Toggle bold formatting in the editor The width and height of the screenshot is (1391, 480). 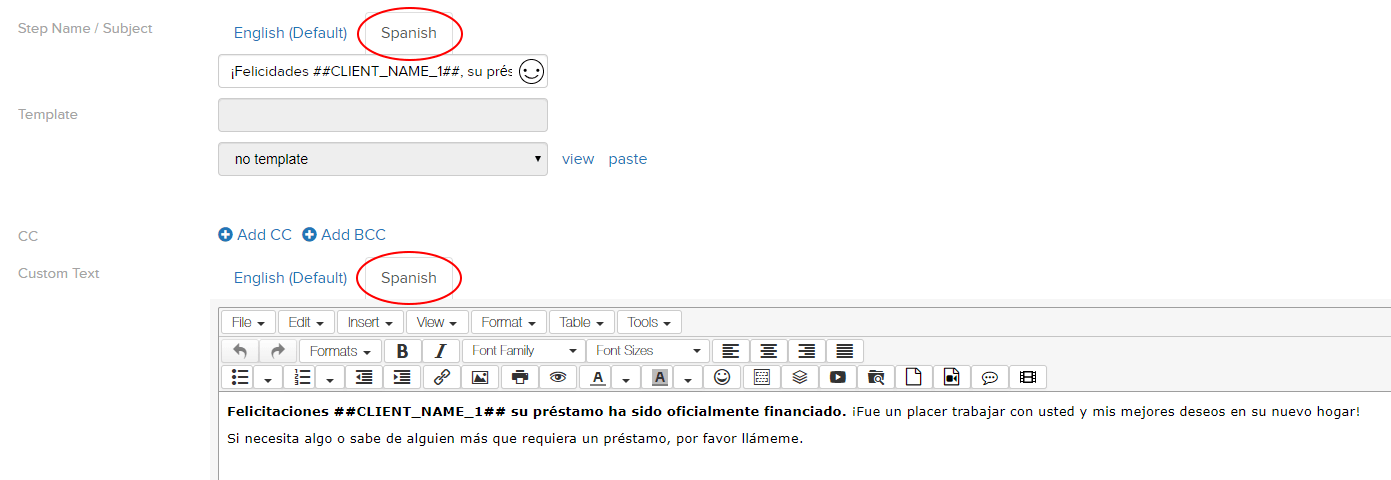(402, 351)
